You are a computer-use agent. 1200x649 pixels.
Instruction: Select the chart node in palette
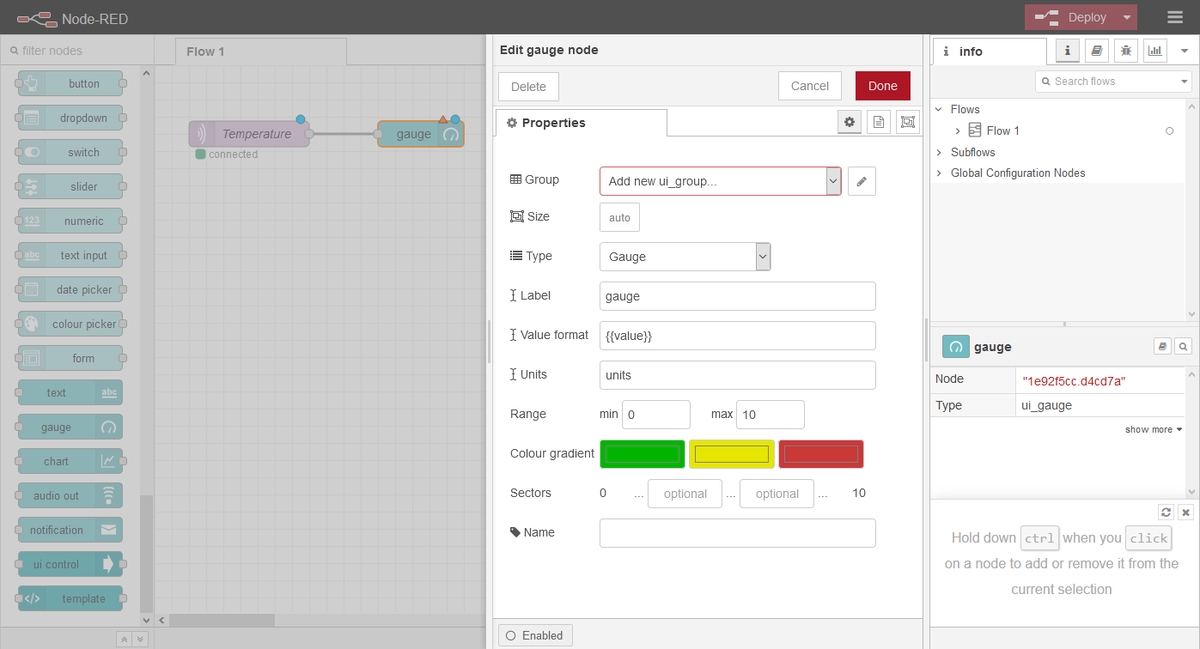pos(71,461)
